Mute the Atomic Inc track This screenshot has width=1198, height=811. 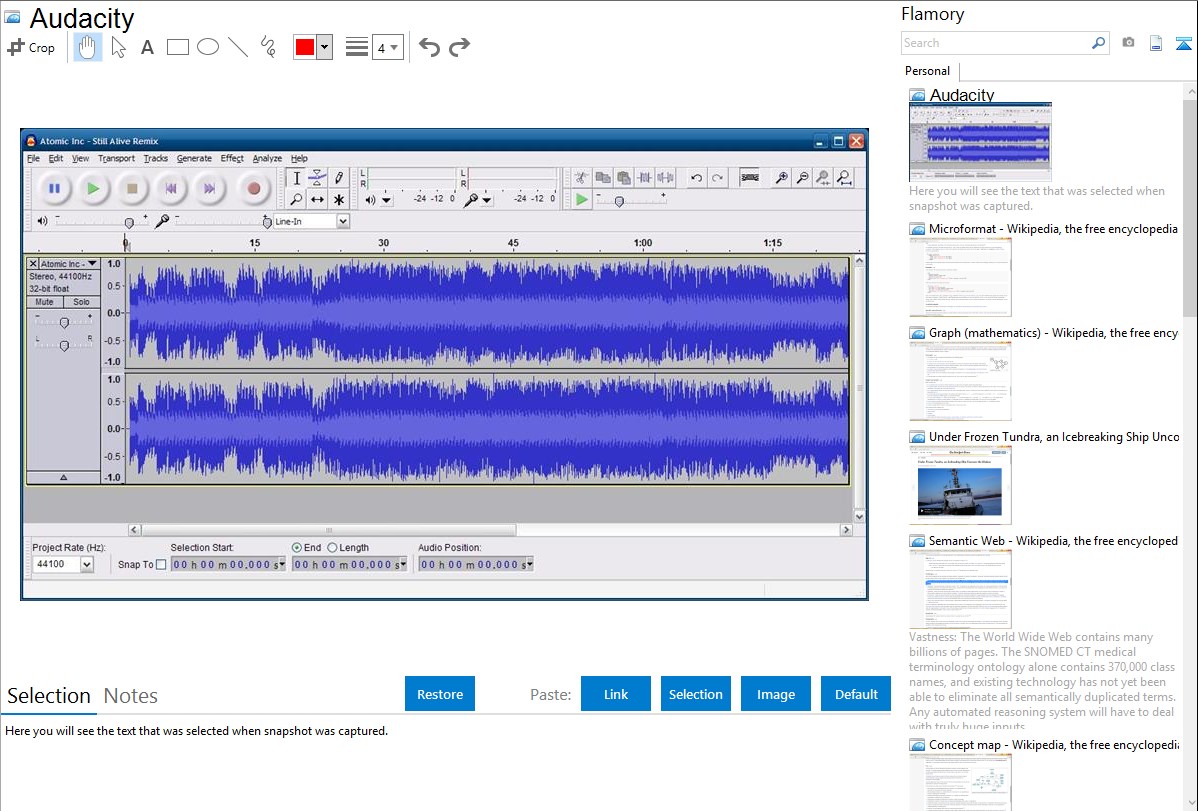45,302
